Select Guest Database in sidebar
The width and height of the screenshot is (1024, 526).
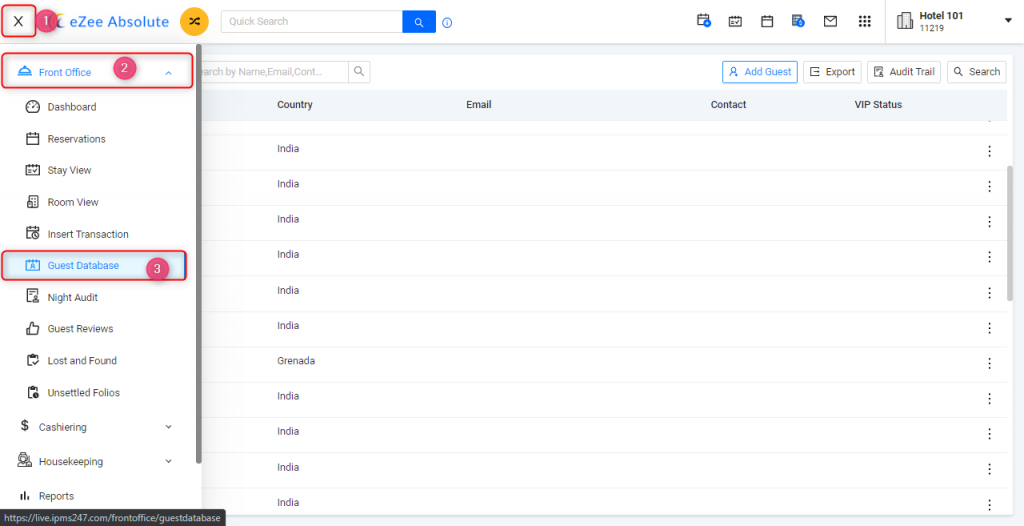coord(94,266)
